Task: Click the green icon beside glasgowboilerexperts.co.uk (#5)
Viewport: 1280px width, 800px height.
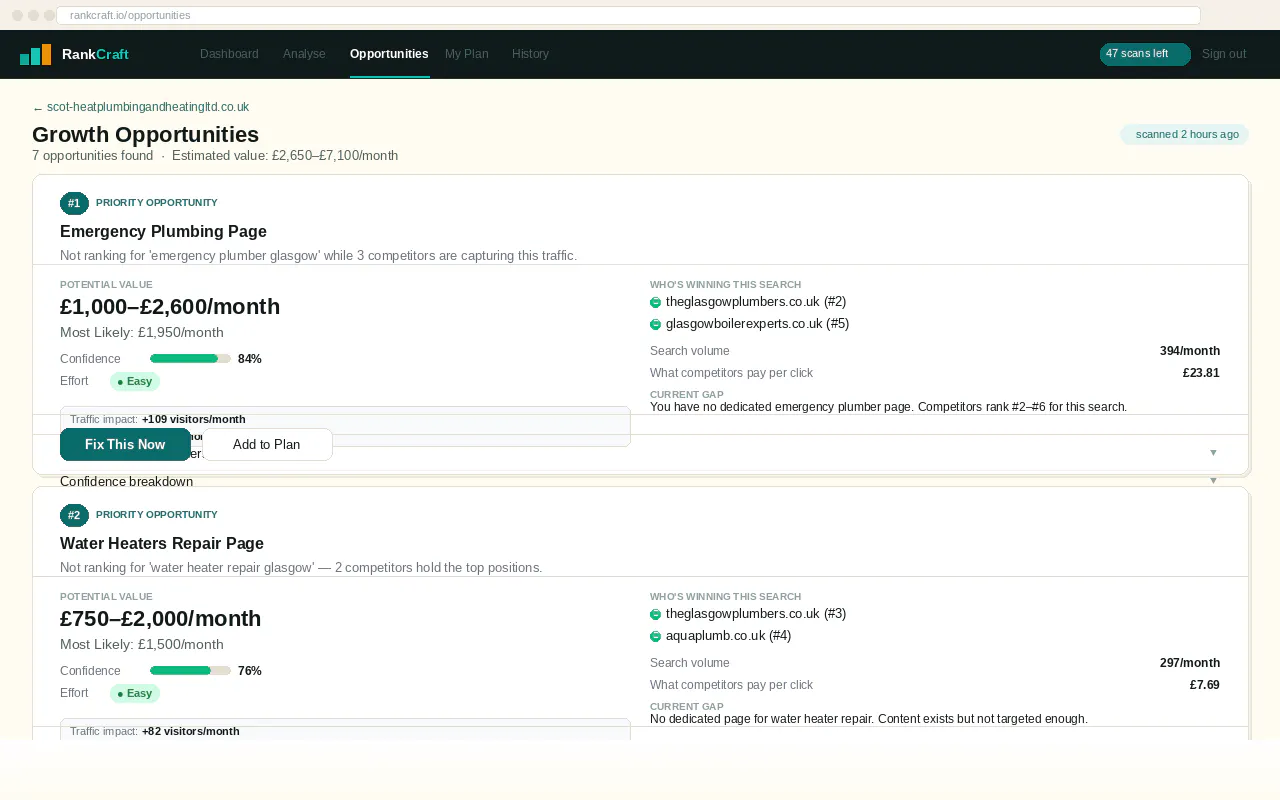Action: [x=656, y=324]
